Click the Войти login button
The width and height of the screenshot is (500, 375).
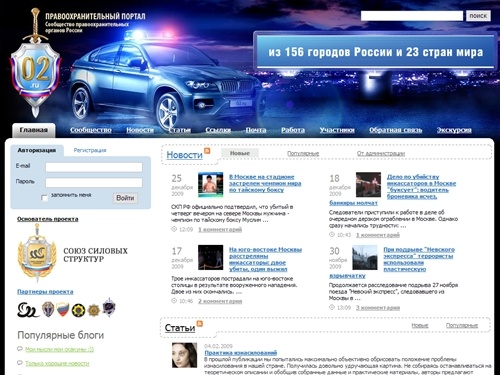coord(125,198)
